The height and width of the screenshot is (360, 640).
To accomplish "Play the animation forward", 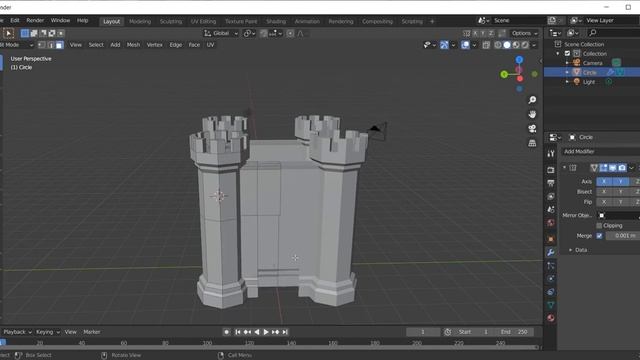I will tap(266, 332).
